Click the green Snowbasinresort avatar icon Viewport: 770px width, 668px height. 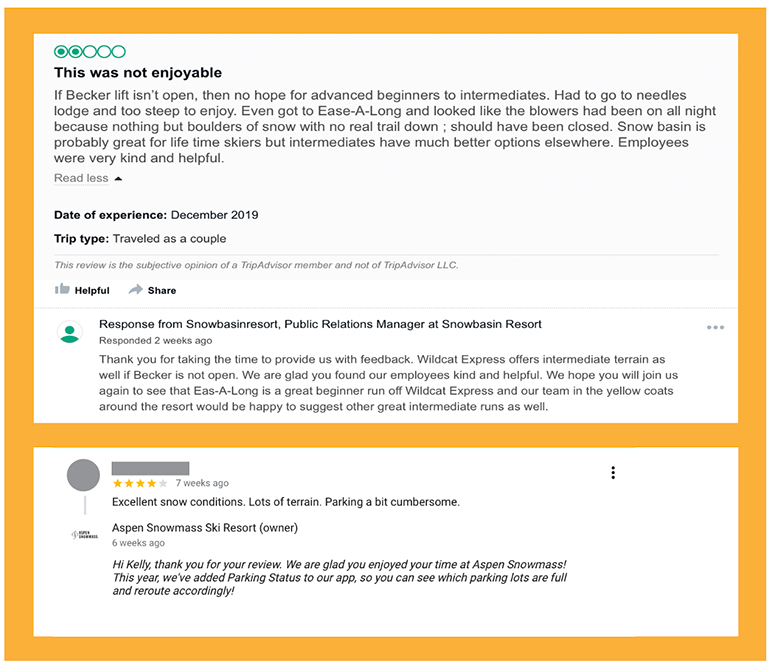tap(70, 333)
